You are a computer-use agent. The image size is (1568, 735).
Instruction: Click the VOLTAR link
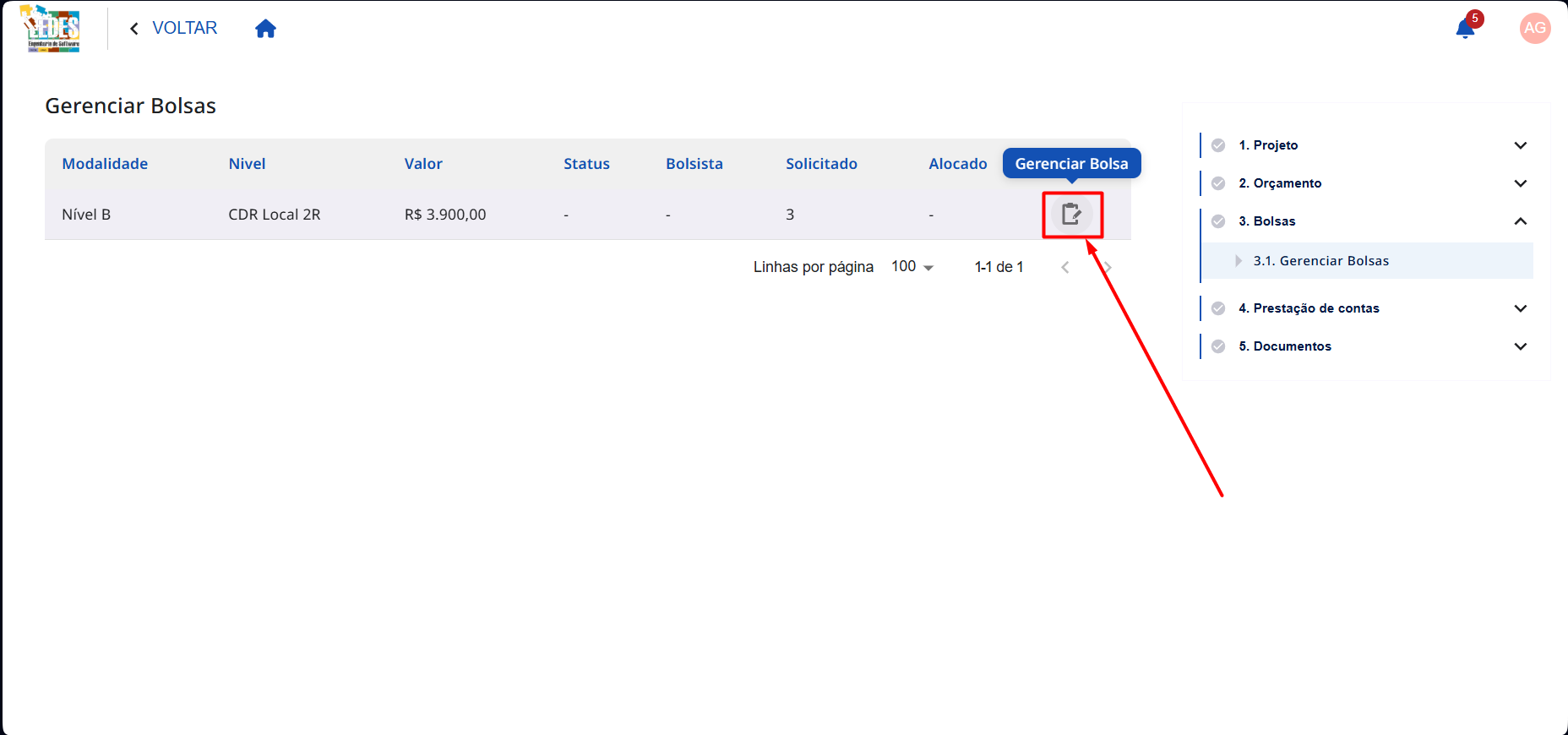coord(184,28)
